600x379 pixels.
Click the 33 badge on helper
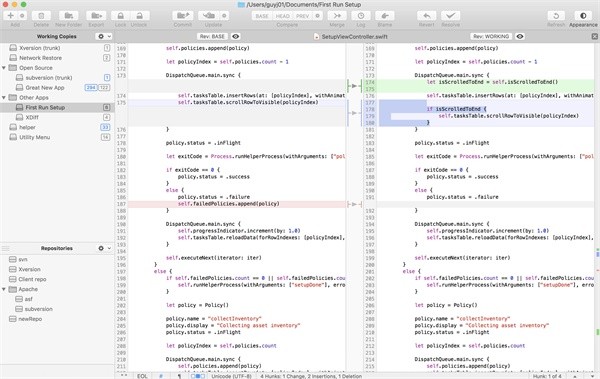coord(105,127)
